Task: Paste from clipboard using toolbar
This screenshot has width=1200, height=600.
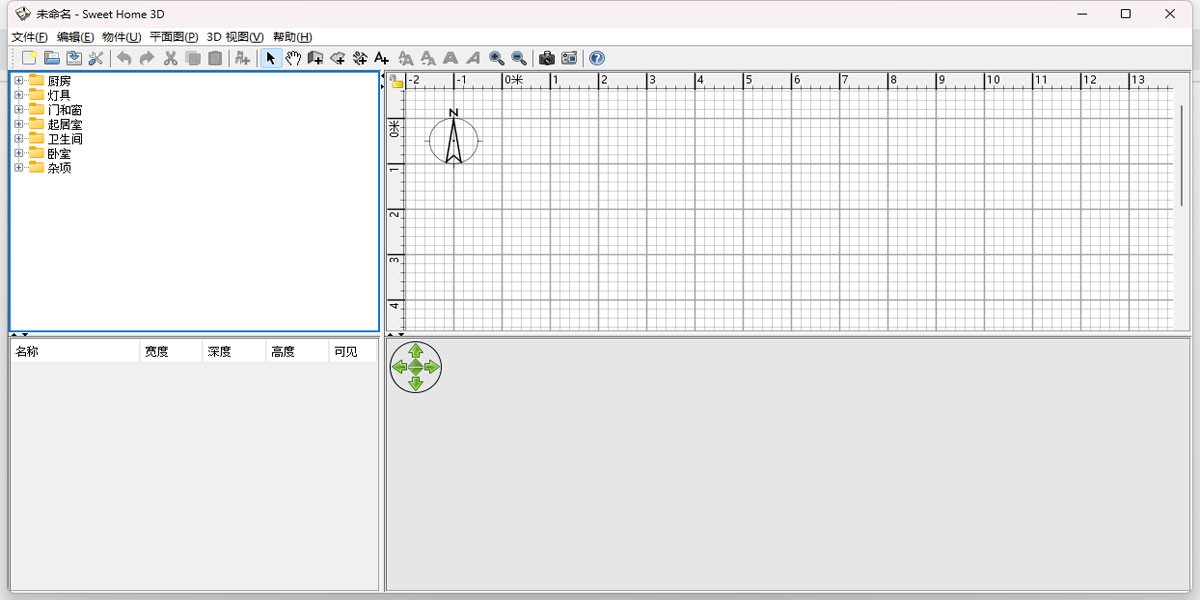Action: pos(215,58)
